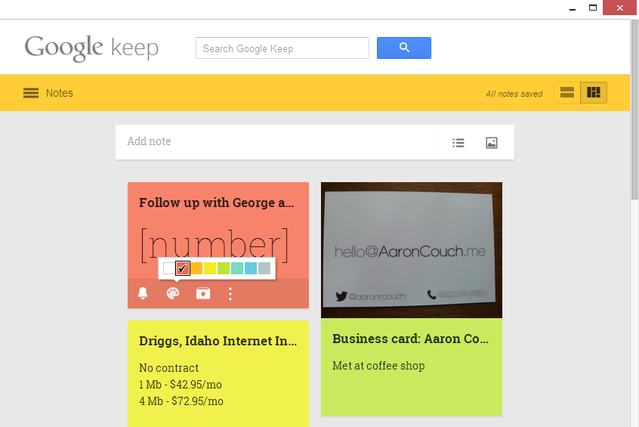The width and height of the screenshot is (639, 427).
Task: Choose the teal color swatch
Action: pos(237,268)
